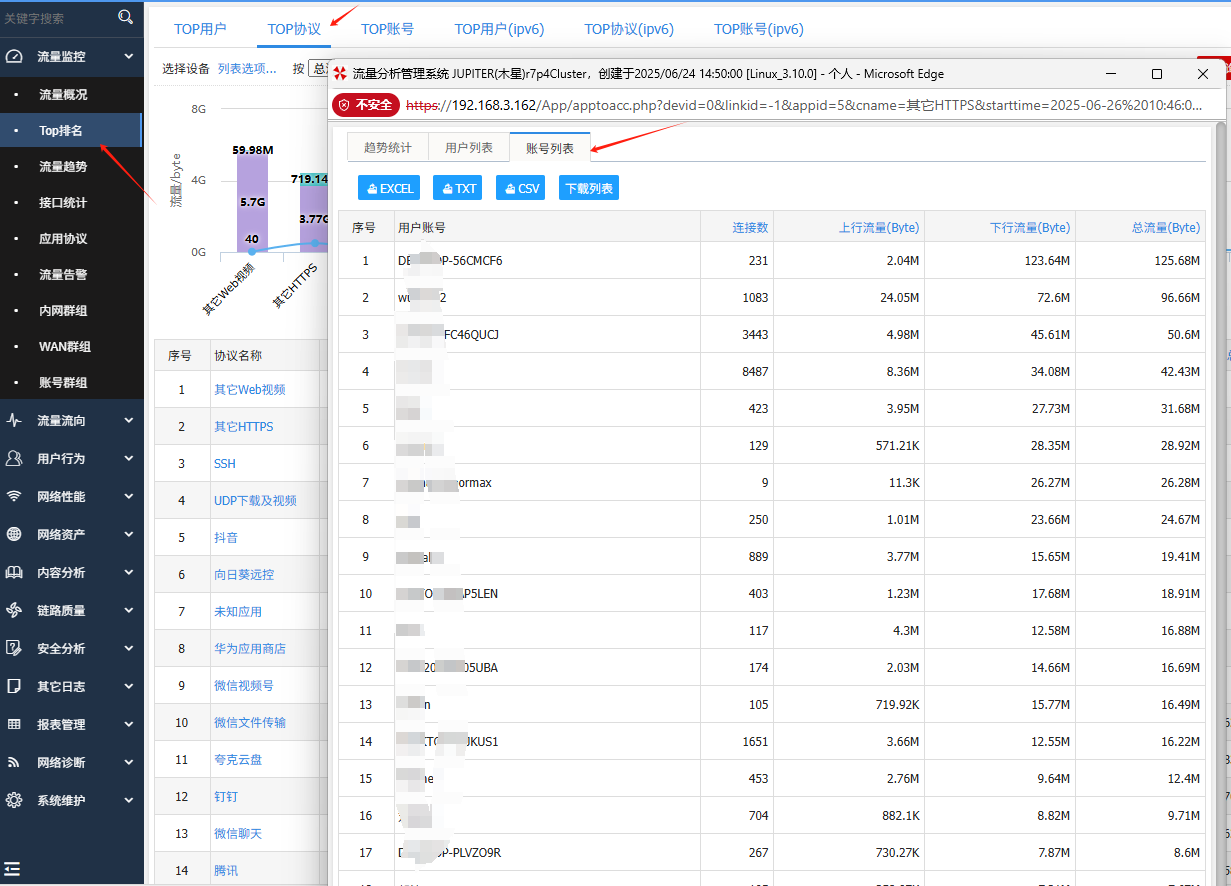Click the search magnifier icon in sidebar
The width and height of the screenshot is (1231, 886).
[x=125, y=17]
